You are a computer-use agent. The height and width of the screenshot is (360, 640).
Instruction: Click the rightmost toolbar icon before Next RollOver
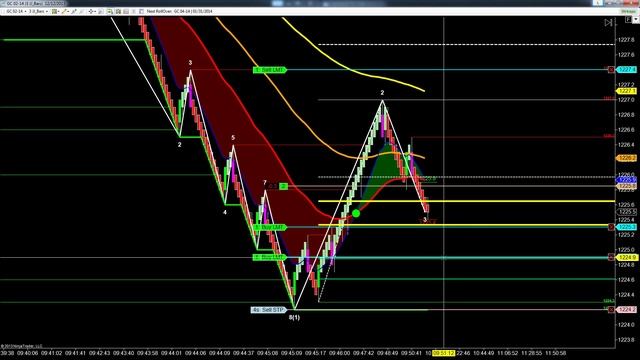pos(141,11)
